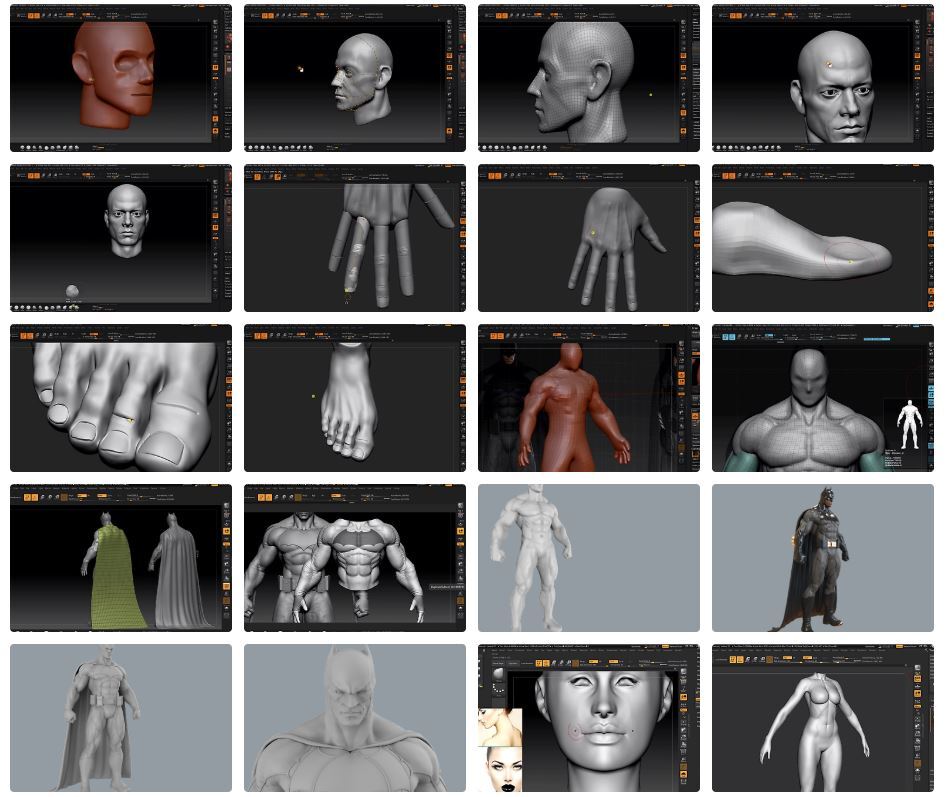Open the green and grey cape comparison thumbnail

click(121, 558)
